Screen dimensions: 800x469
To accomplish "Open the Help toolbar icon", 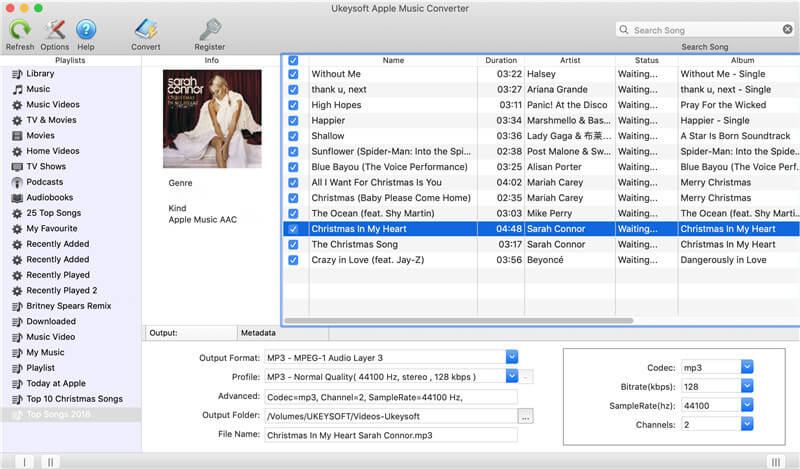I will tap(86, 29).
